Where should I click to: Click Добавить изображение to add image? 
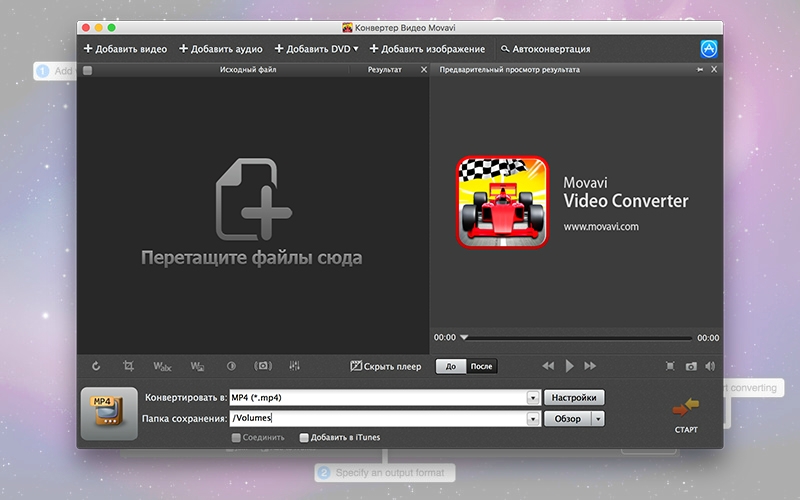[x=427, y=49]
